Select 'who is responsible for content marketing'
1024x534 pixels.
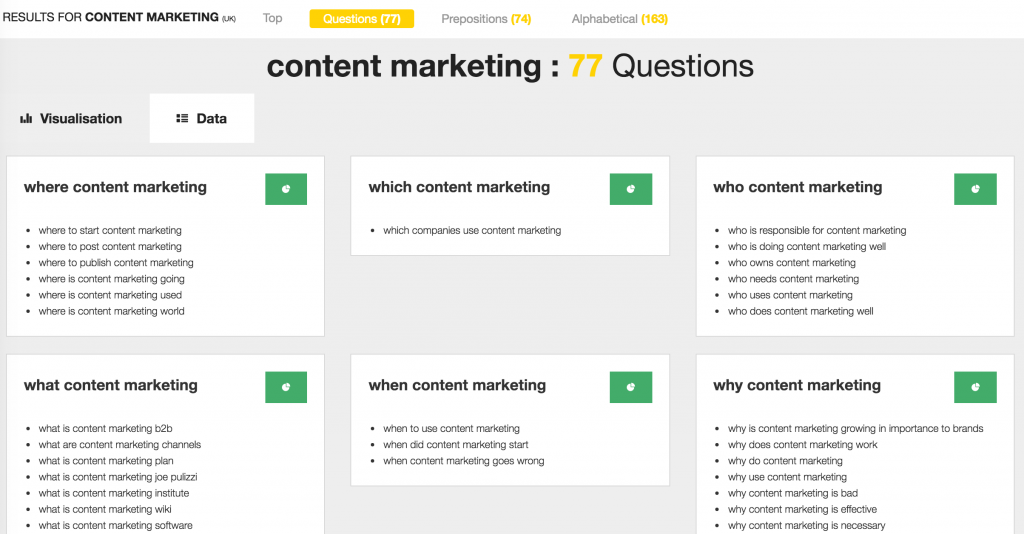click(x=817, y=230)
